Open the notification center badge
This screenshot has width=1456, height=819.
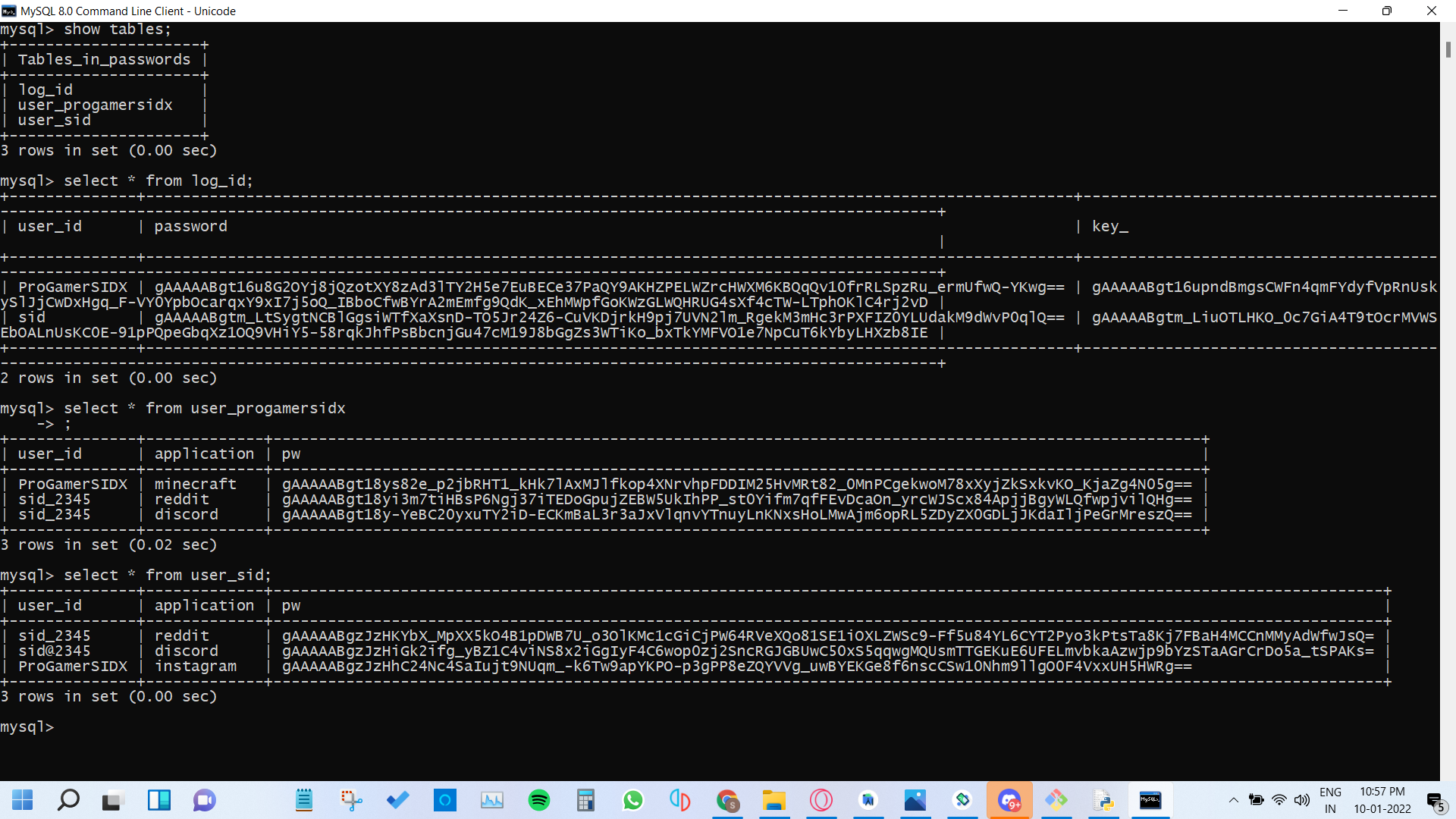(x=1435, y=801)
